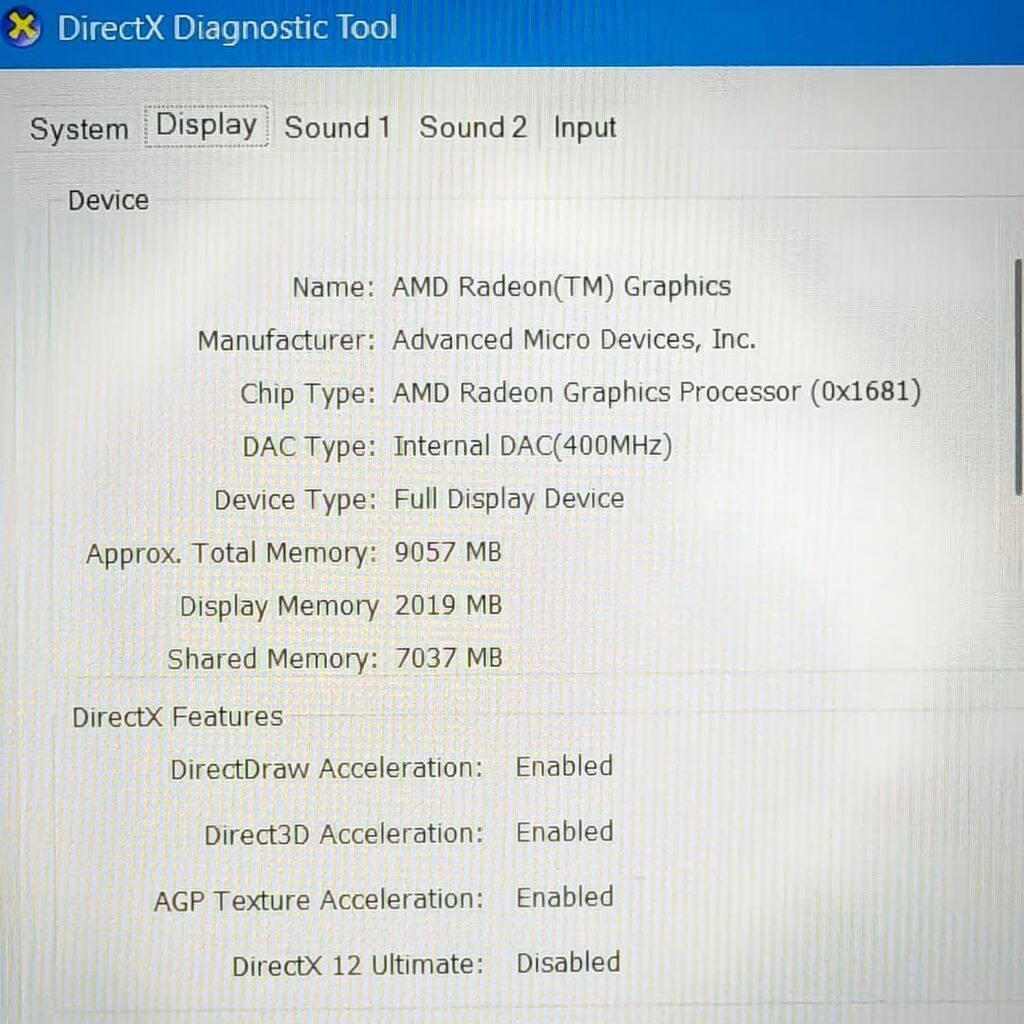The height and width of the screenshot is (1024, 1024).
Task: Click the 'DirectX Features' group heading
Action: (x=178, y=717)
